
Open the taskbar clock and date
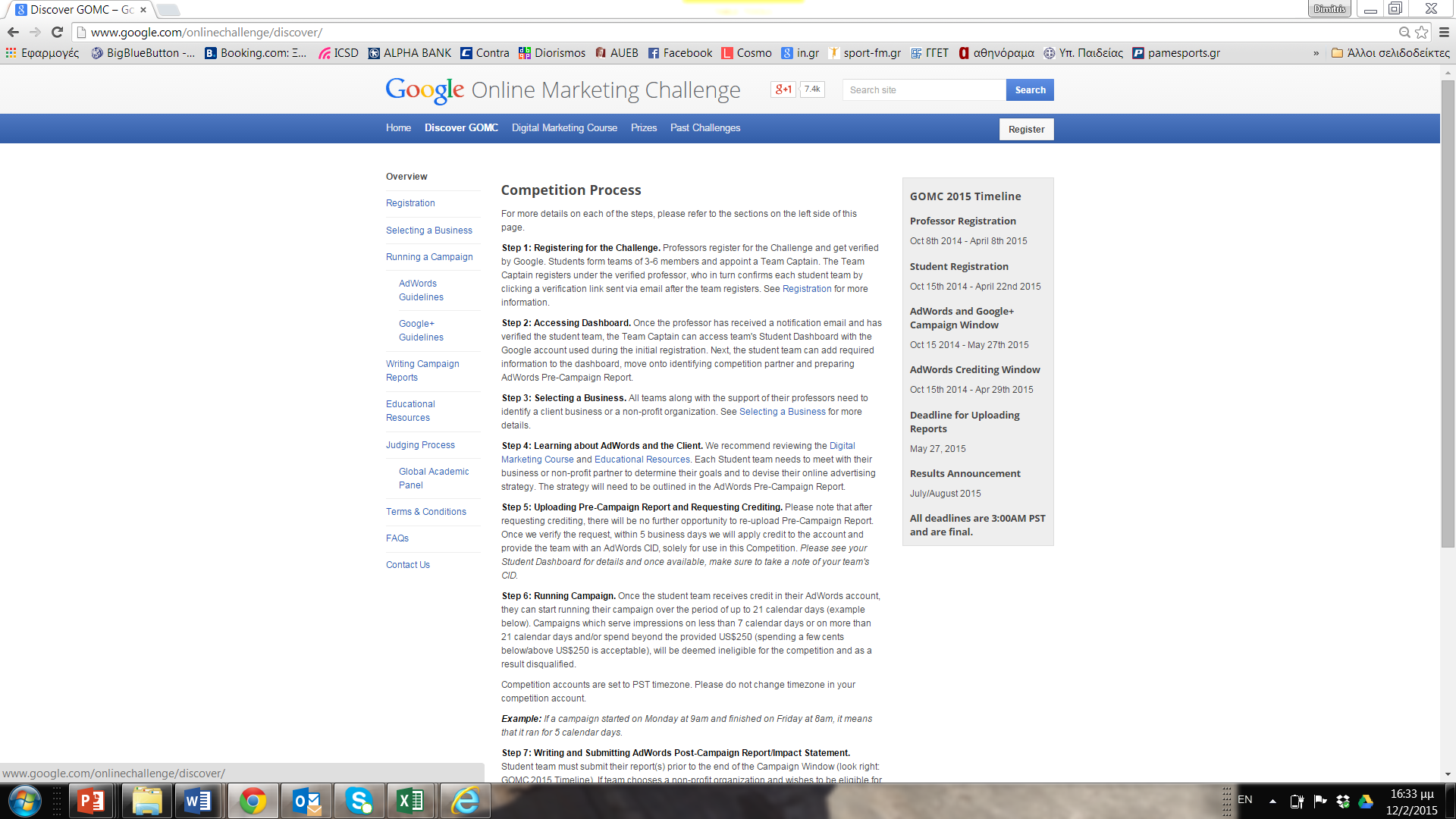click(x=1411, y=802)
